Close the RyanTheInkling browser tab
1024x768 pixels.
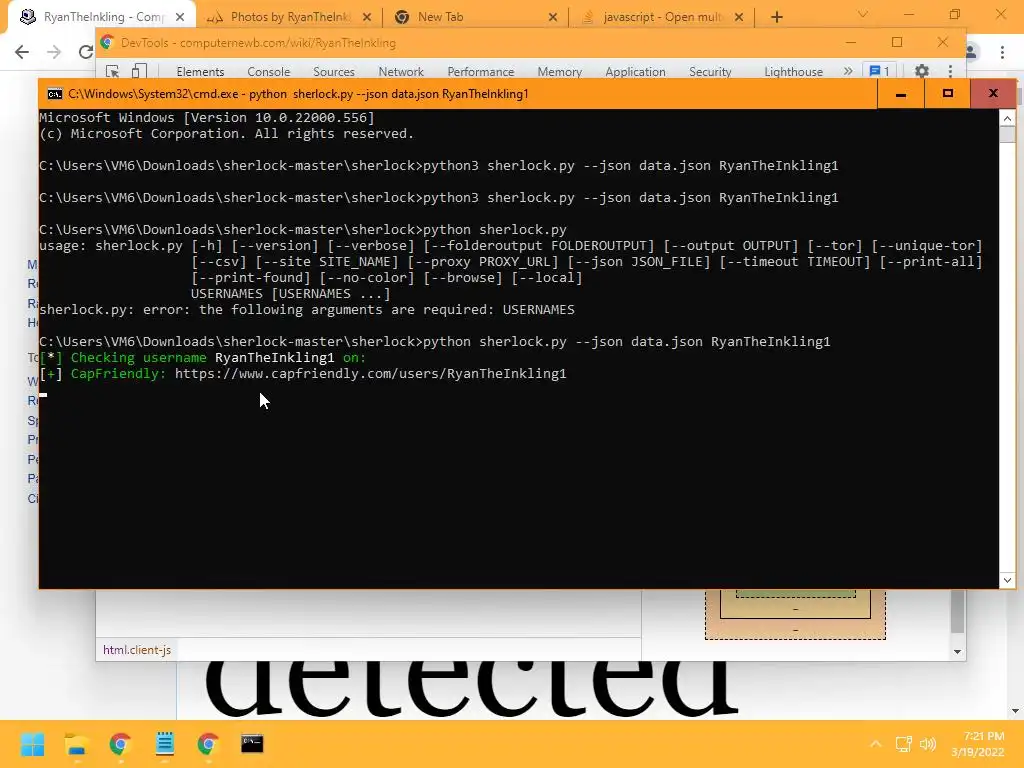pos(180,17)
